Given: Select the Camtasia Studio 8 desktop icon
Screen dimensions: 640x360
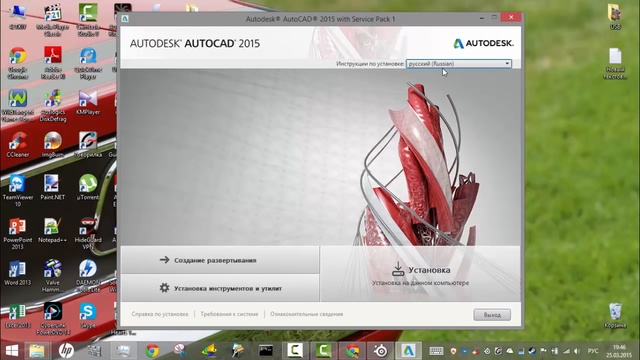Looking at the screenshot, I should click(x=88, y=19).
